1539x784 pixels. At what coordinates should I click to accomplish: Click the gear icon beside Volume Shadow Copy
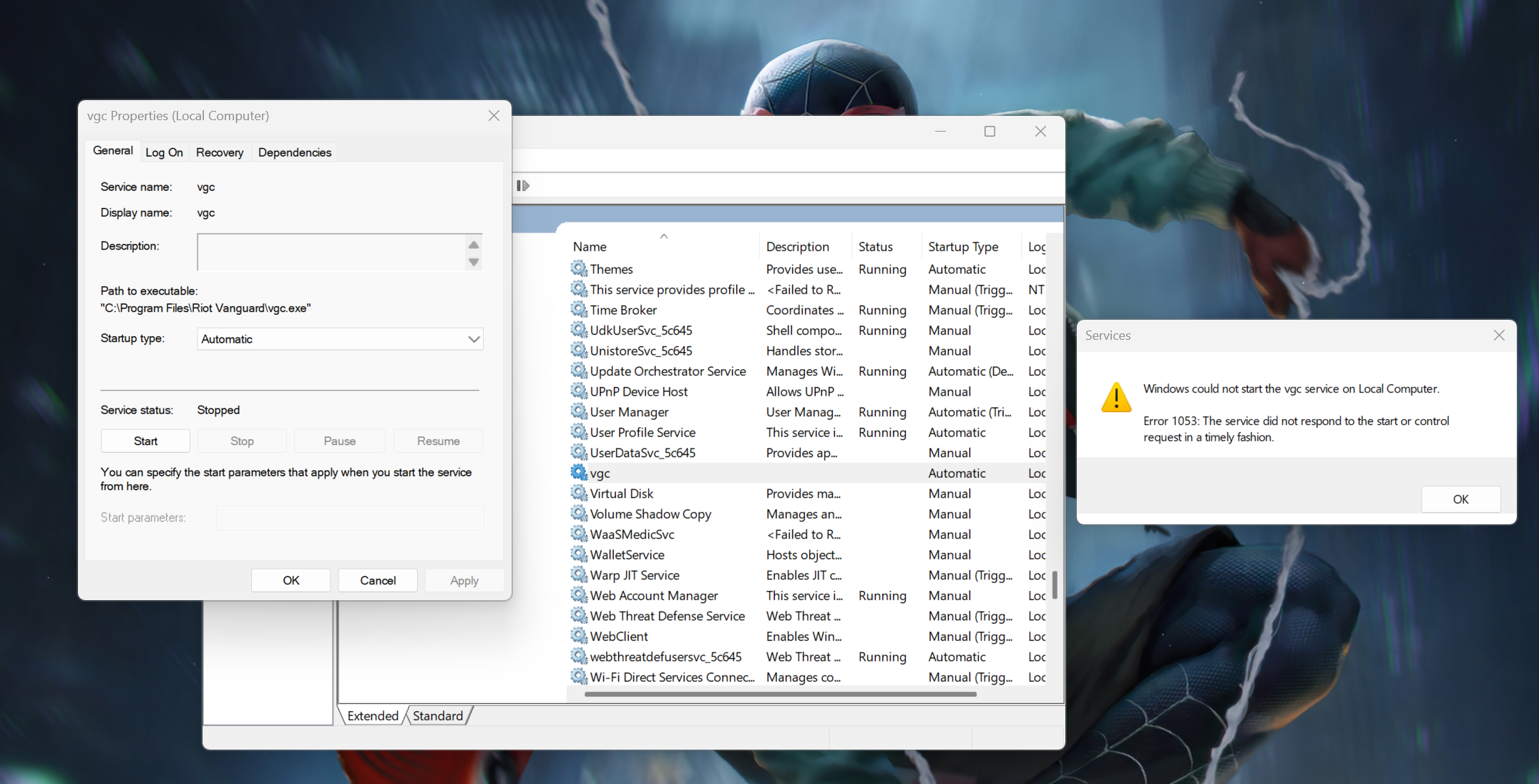point(579,514)
